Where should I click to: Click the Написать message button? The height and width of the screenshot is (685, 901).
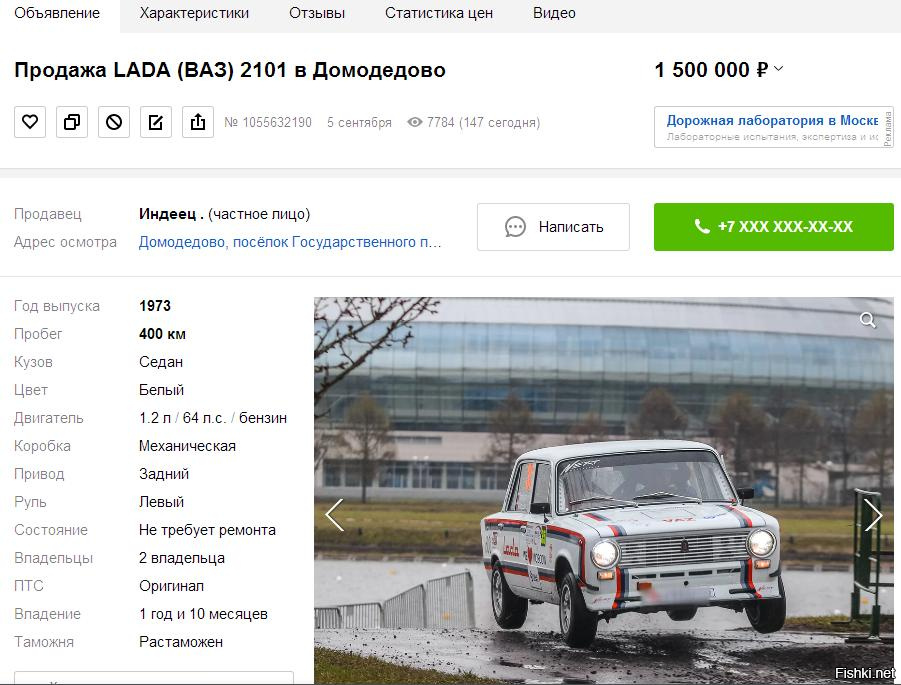[553, 227]
